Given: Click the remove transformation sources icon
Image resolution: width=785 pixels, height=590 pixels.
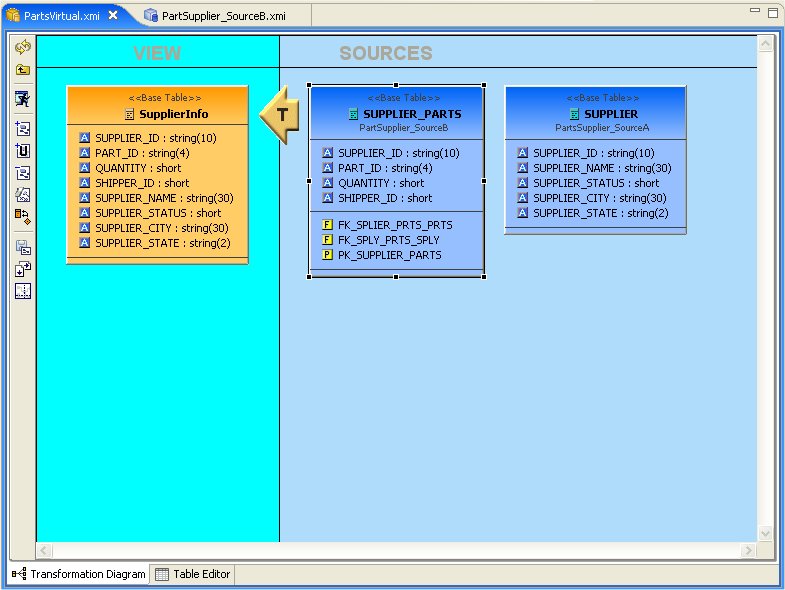Looking at the screenshot, I should tap(23, 173).
